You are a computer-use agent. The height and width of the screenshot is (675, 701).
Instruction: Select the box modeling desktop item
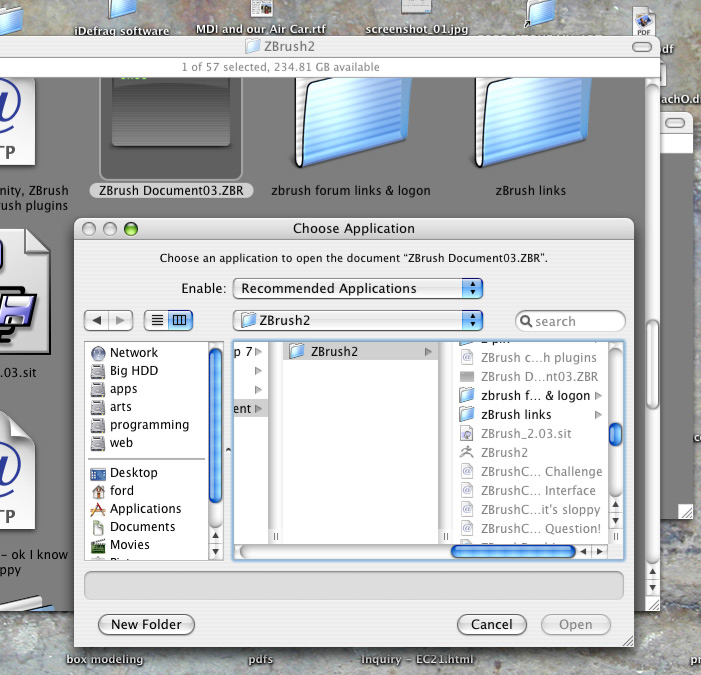point(105,659)
